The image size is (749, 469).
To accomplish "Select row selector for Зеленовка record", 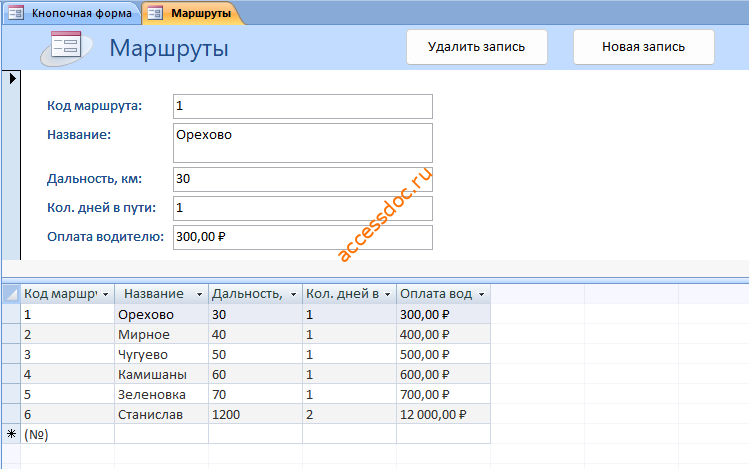I will coord(11,394).
